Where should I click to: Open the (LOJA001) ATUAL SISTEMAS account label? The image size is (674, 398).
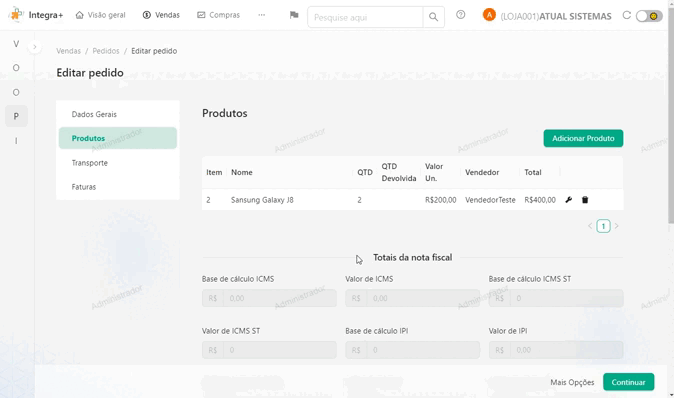coord(556,16)
